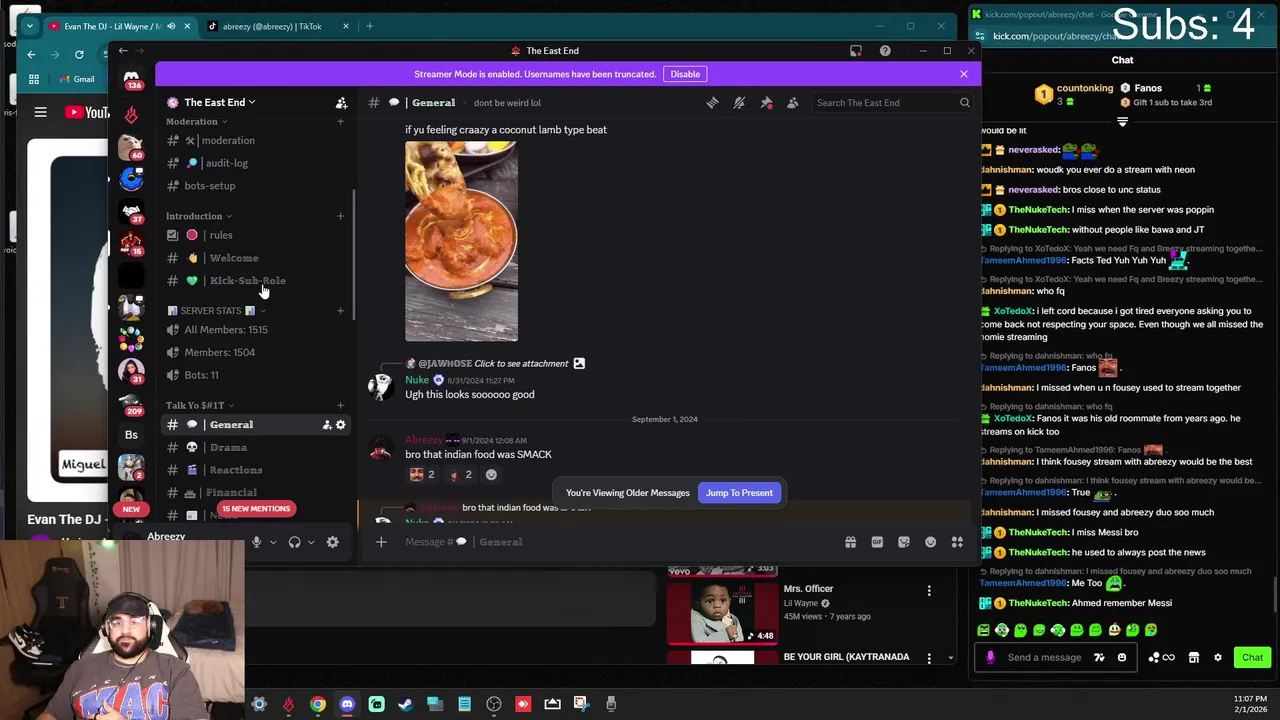Open invite people icon beside The East End
This screenshot has width=1280, height=720.
pyautogui.click(x=341, y=102)
